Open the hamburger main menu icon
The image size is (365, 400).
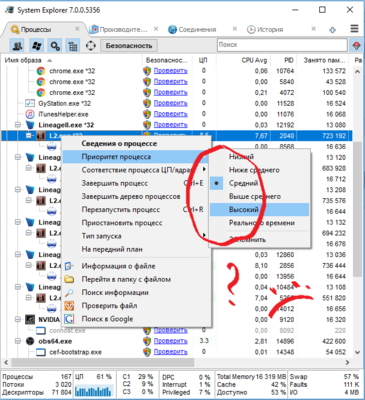[354, 29]
